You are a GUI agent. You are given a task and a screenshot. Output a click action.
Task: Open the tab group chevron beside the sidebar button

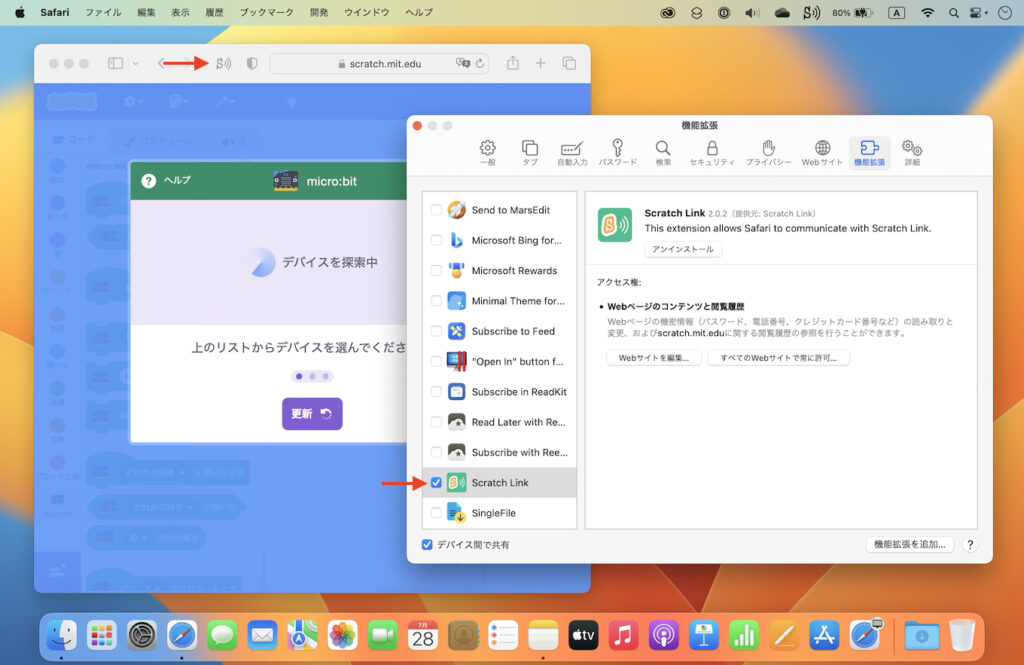[133, 63]
